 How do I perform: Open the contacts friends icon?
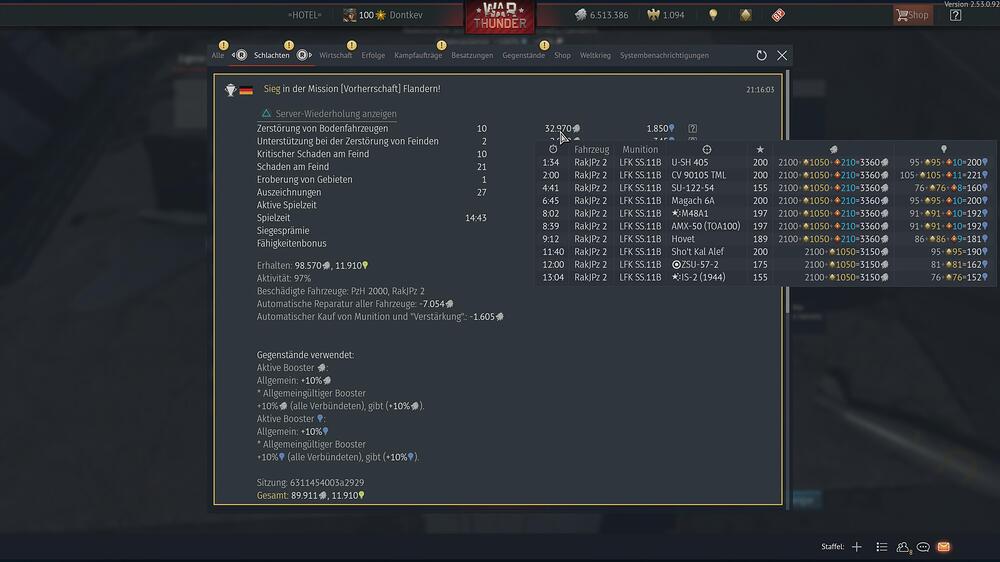(x=902, y=547)
